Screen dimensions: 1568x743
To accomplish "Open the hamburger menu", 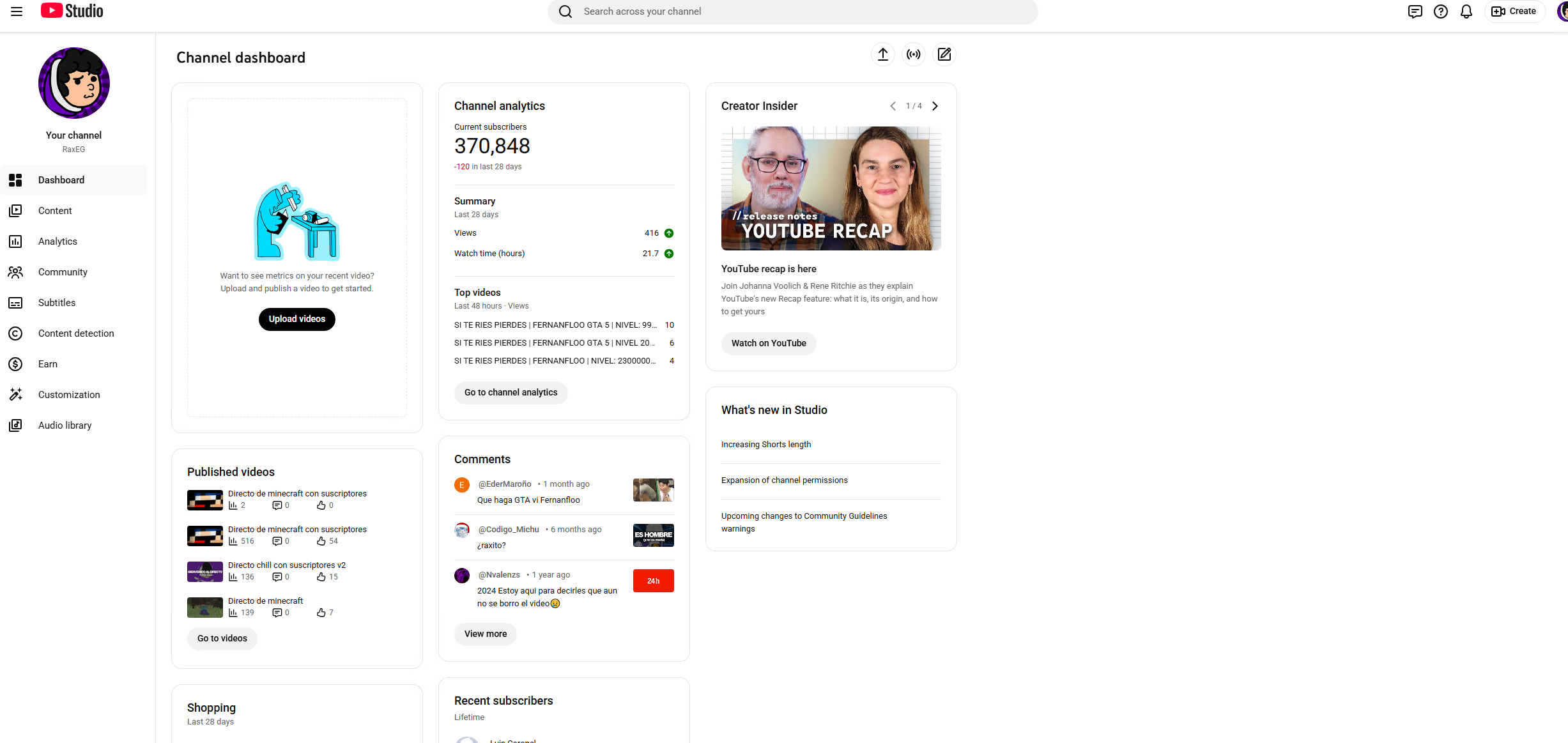I will [17, 11].
